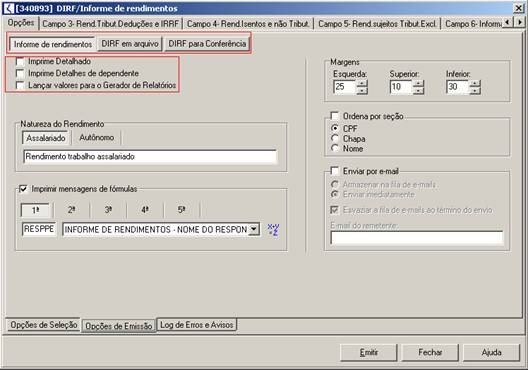Check Imprime Detalhes de dependente
The image size is (528, 370).
[x=20, y=73]
